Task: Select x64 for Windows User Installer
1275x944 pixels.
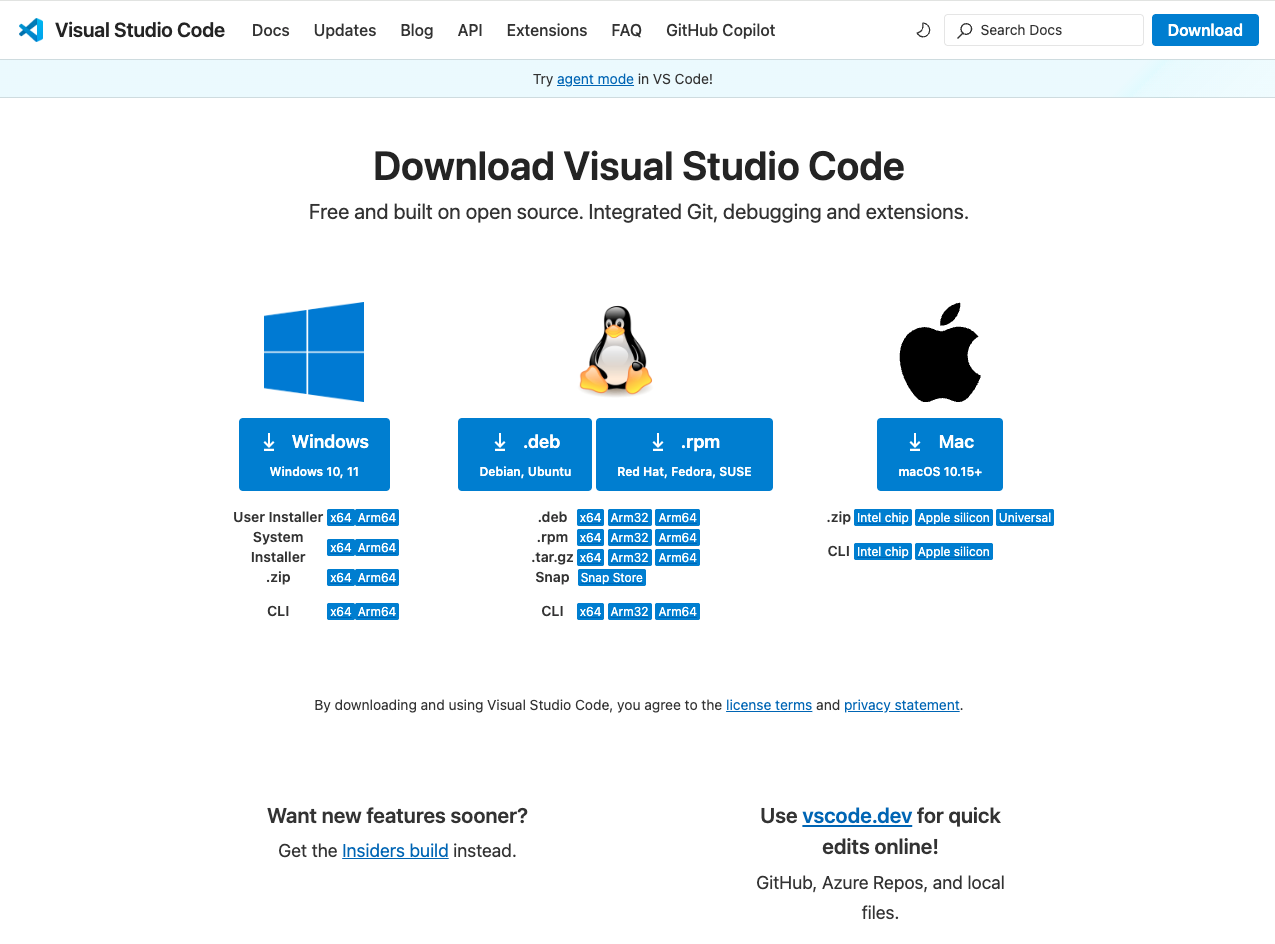Action: (x=340, y=518)
